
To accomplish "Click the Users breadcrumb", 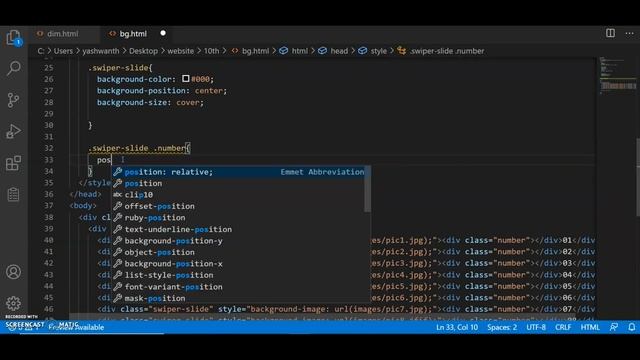I will tap(63, 51).
